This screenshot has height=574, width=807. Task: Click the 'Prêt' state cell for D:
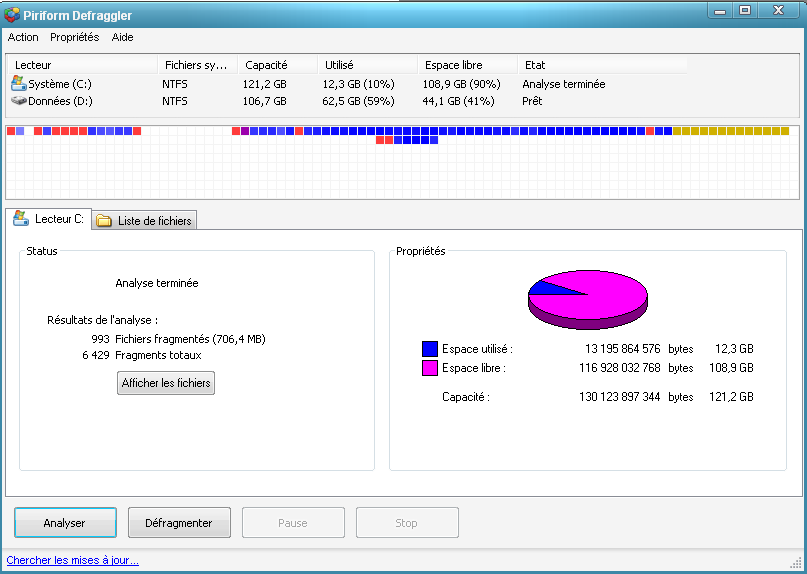[x=532, y=101]
